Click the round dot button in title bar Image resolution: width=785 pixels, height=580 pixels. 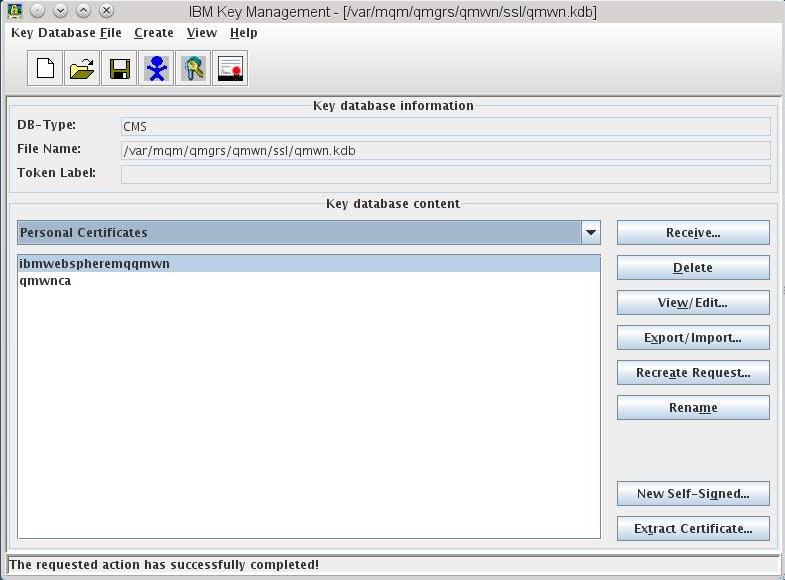click(38, 11)
